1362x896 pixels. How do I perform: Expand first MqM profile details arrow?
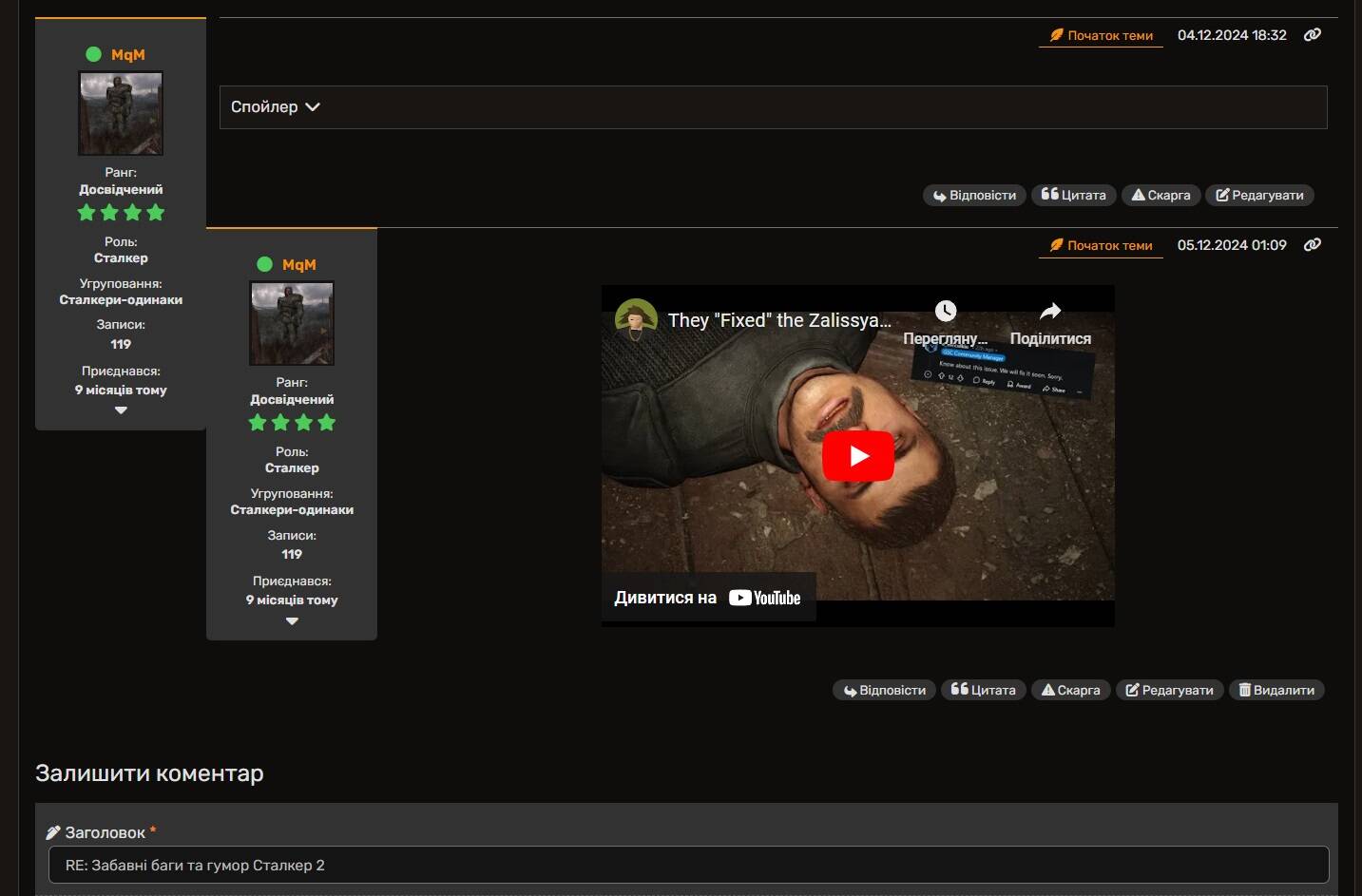[x=121, y=410]
